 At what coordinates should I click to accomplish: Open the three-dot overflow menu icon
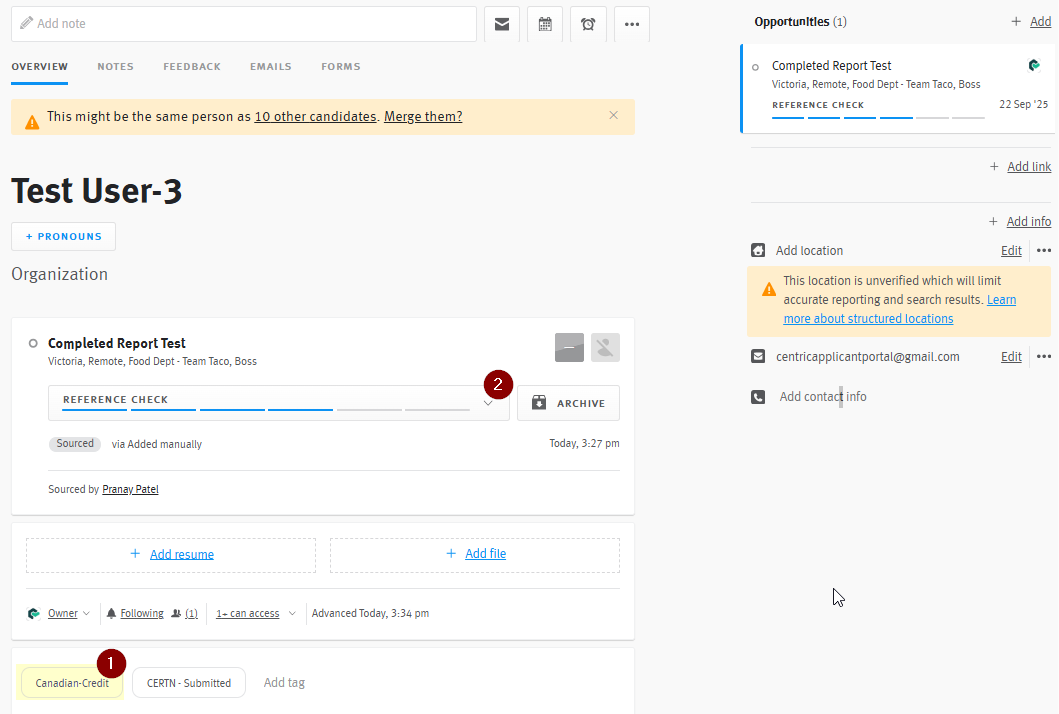point(631,24)
